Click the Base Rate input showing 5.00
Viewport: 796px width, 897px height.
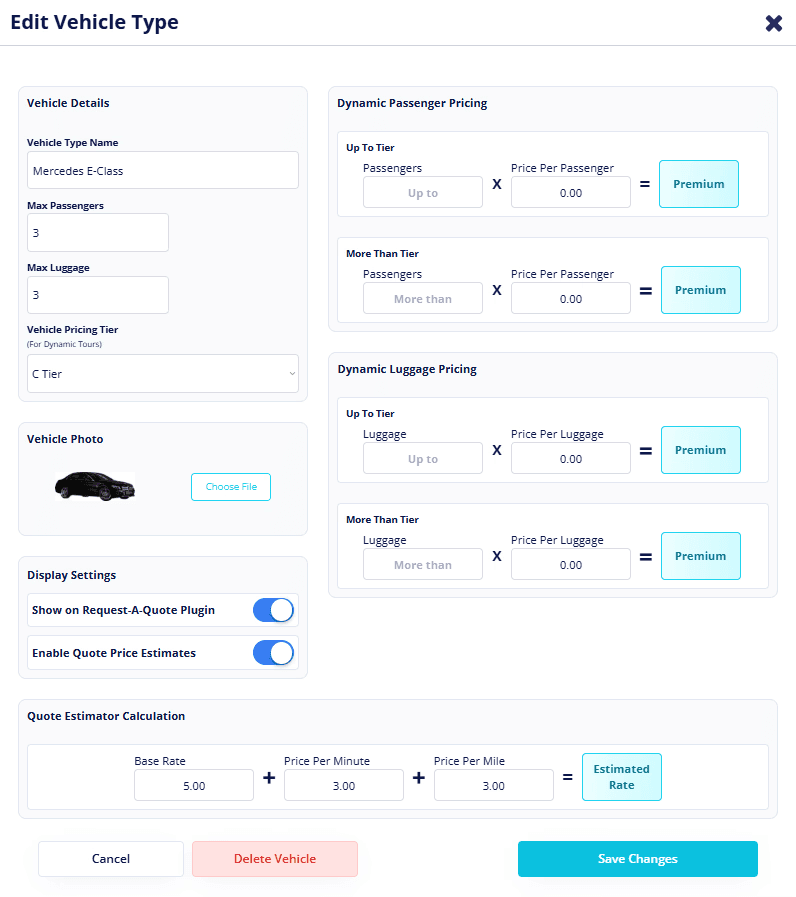pos(193,785)
